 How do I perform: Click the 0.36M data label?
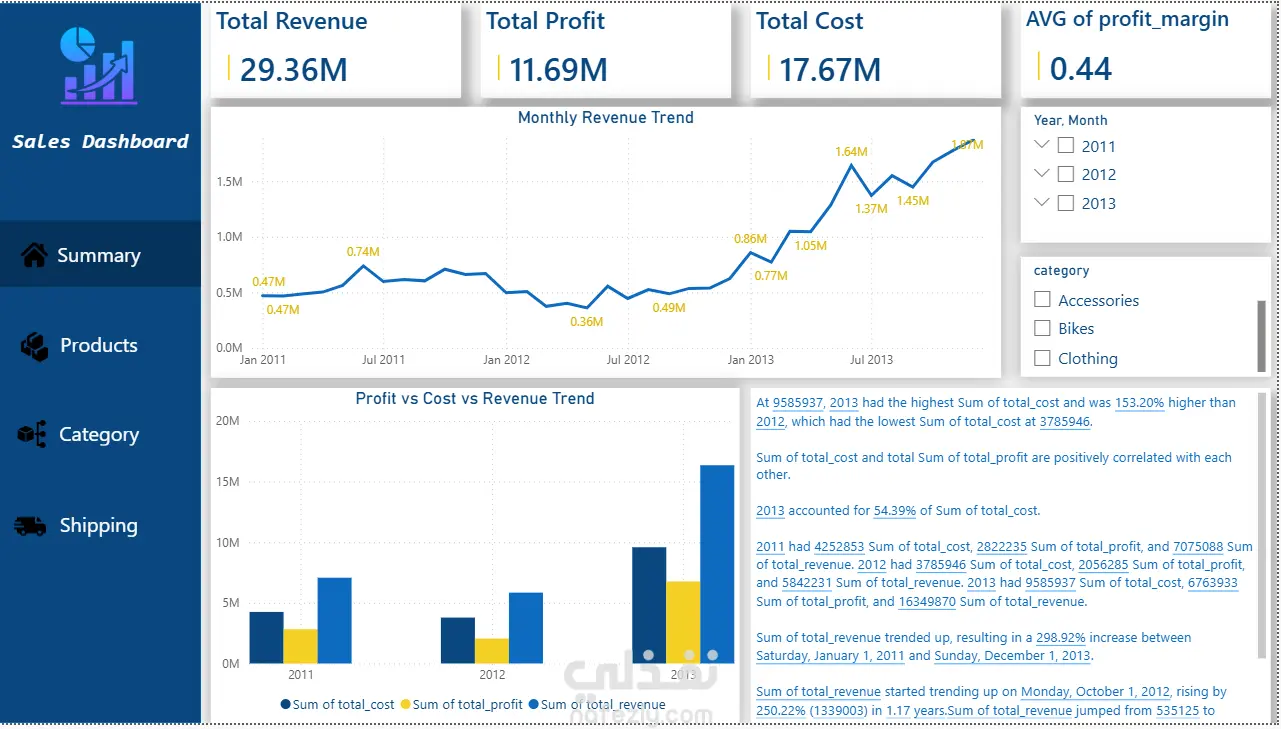click(x=587, y=322)
